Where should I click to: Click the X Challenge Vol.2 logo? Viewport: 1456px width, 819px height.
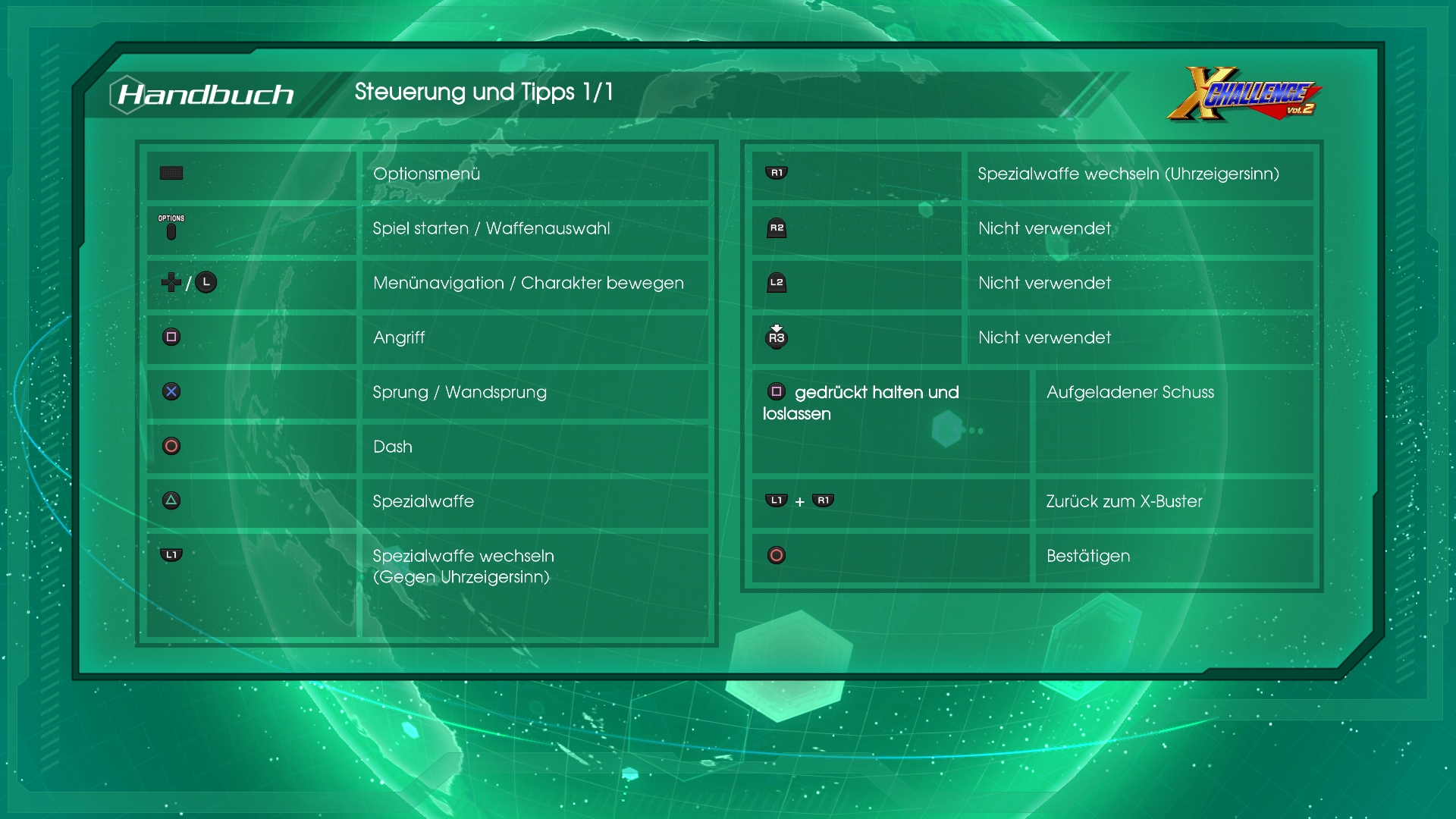(1244, 95)
